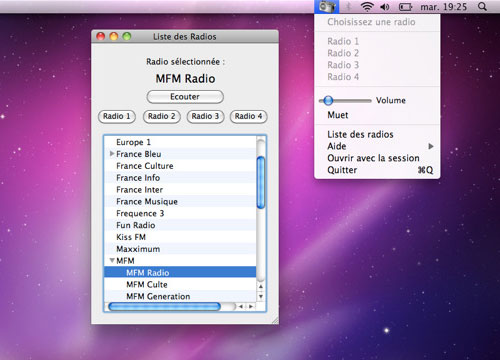
Task: Minimize the Liste des Radios window
Action: pos(114,36)
